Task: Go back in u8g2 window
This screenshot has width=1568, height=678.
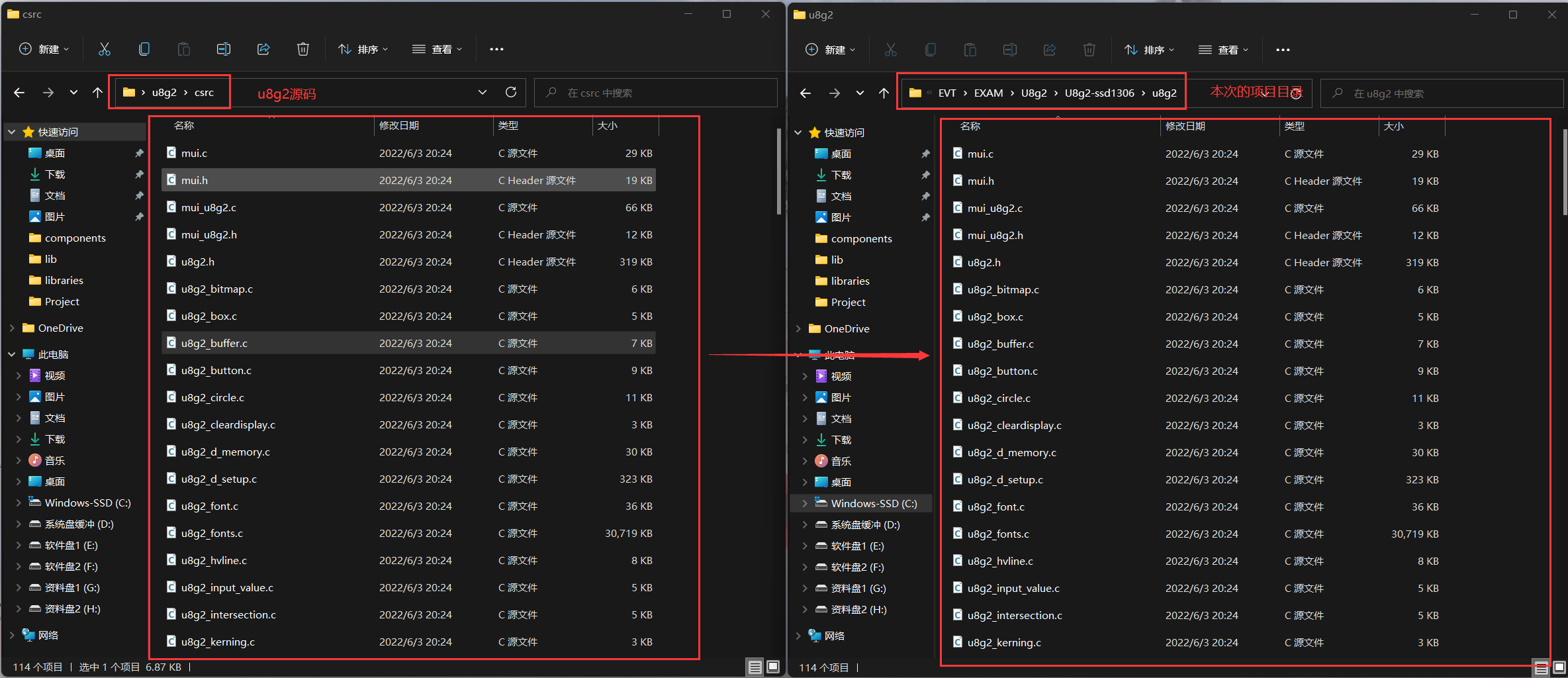Action: tap(806, 93)
